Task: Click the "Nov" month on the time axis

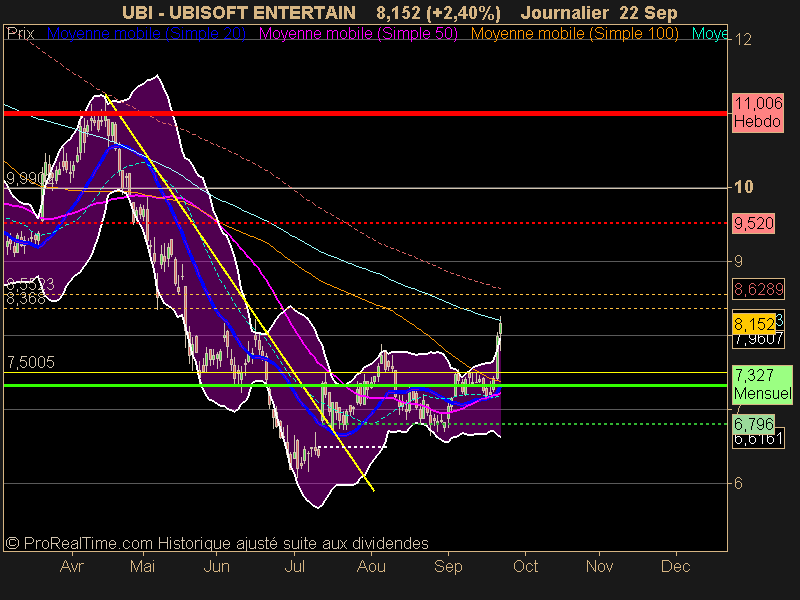Action: click(599, 566)
